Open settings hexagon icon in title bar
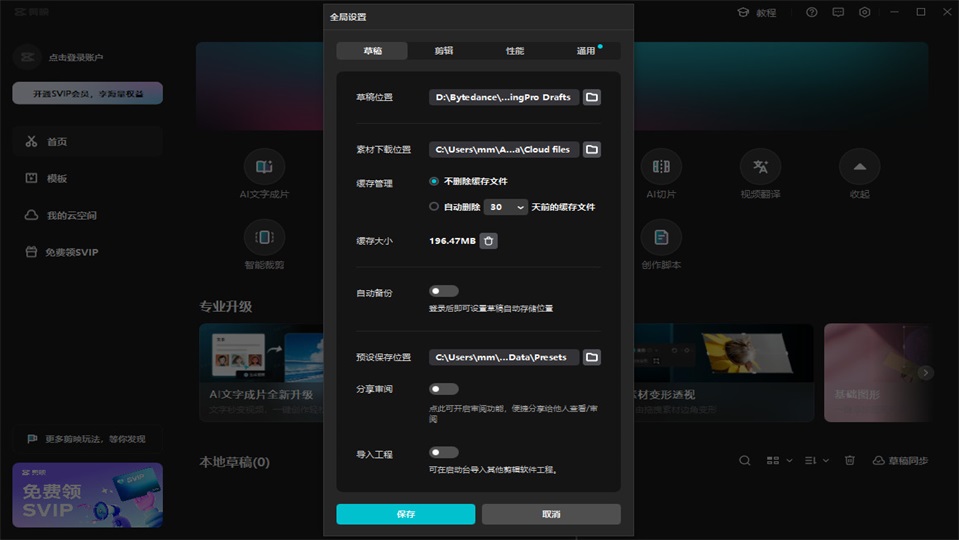 click(x=864, y=12)
